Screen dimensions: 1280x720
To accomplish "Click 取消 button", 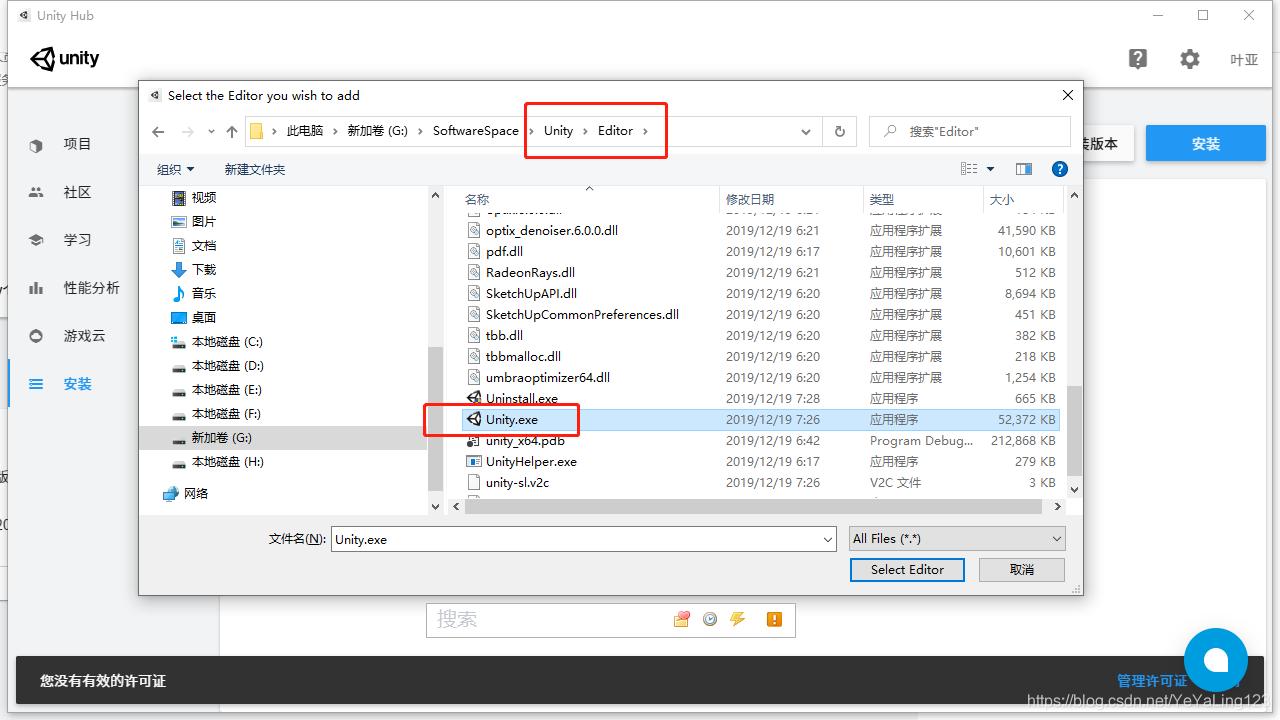I will pos(1022,569).
